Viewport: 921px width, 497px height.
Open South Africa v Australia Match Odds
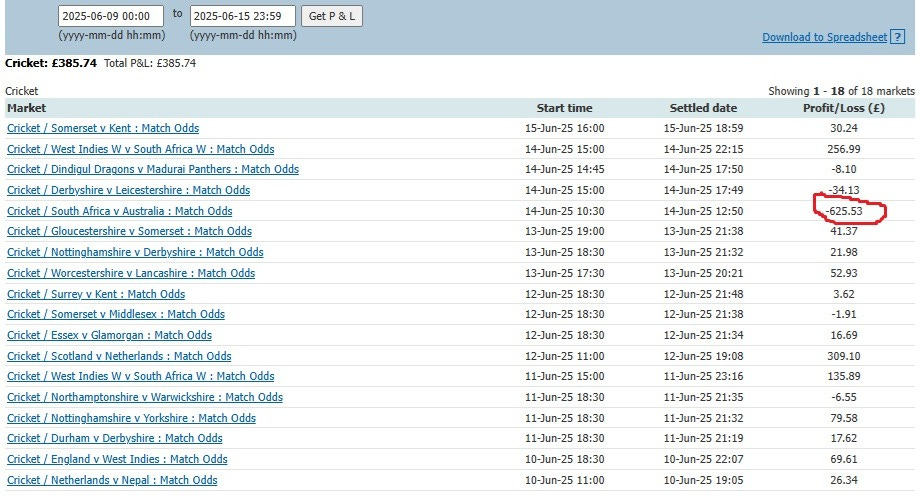coord(119,211)
